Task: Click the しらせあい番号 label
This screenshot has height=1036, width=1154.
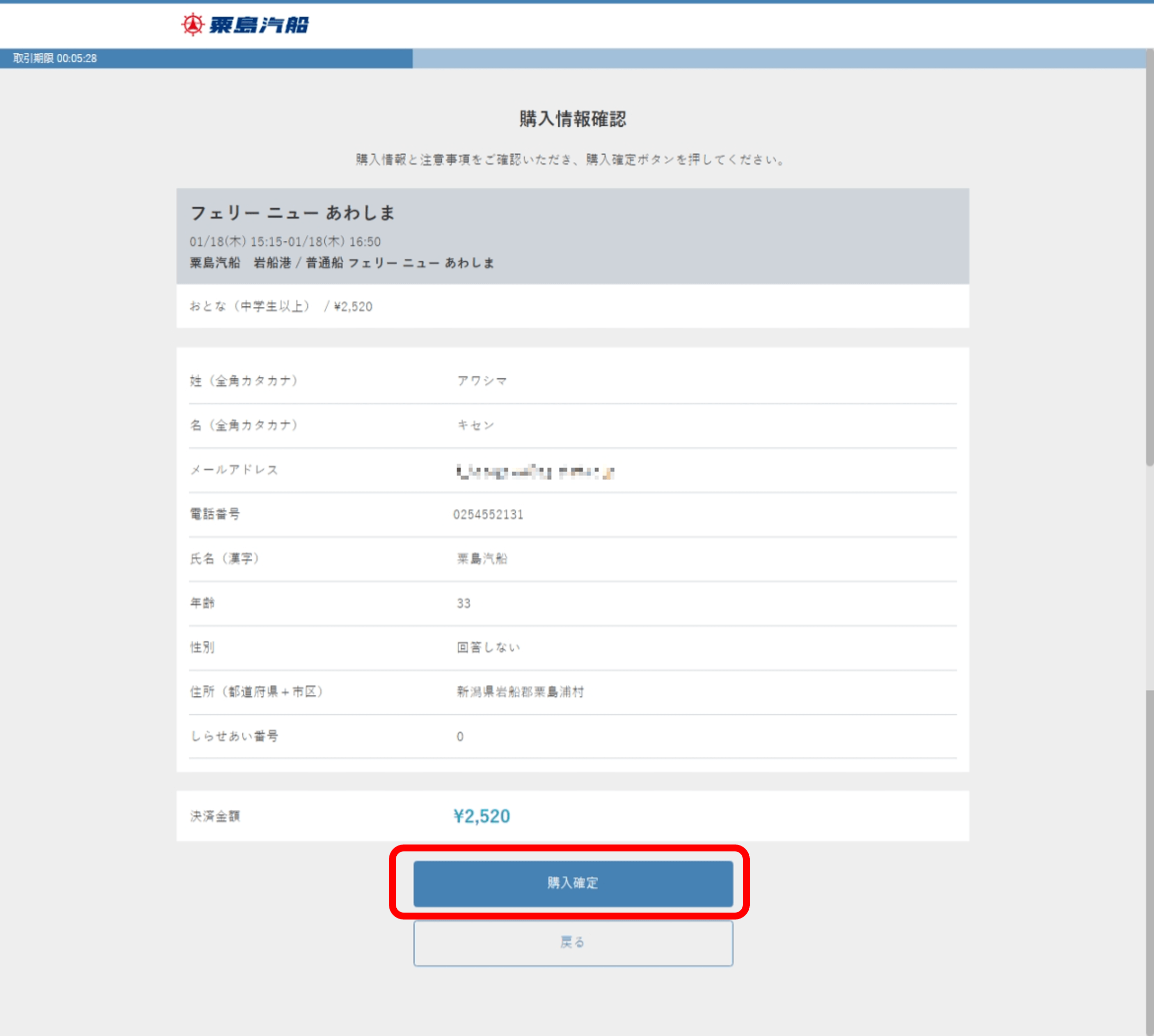Action: (234, 736)
